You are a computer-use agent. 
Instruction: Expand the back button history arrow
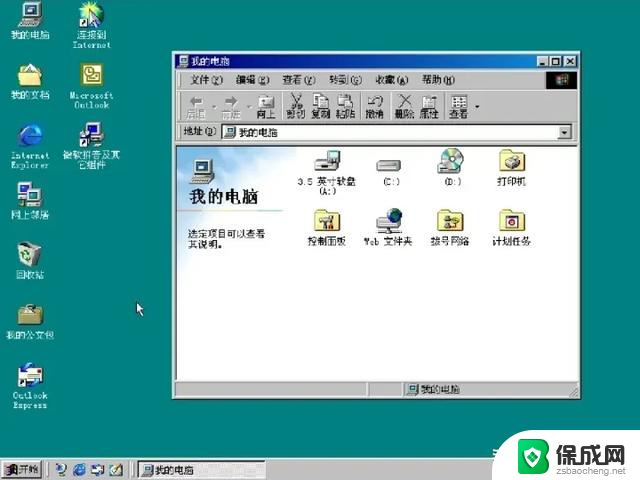click(214, 107)
